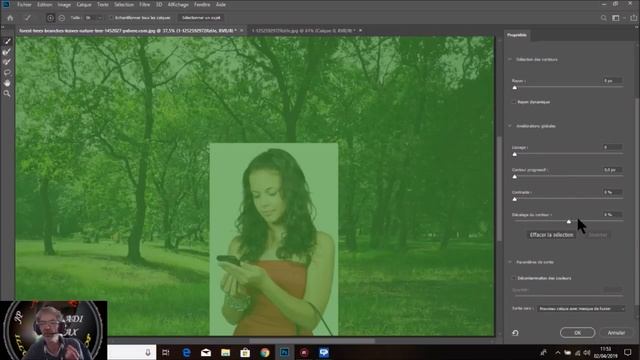640x360 pixels.
Task: Click the Décalage du contour slider handle
Action: (x=569, y=222)
